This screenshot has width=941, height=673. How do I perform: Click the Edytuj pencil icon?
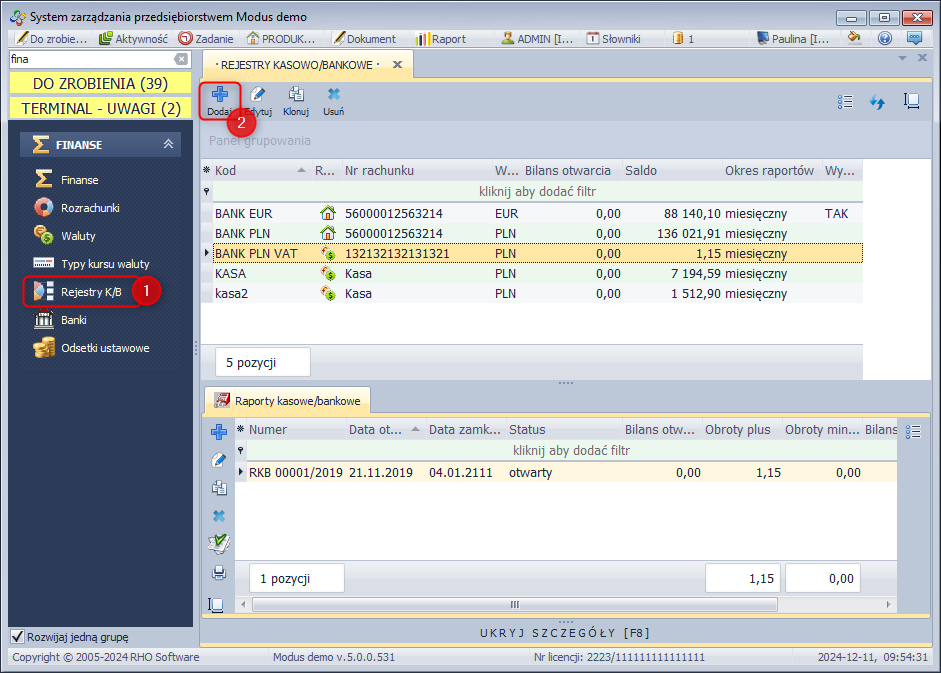[258, 95]
